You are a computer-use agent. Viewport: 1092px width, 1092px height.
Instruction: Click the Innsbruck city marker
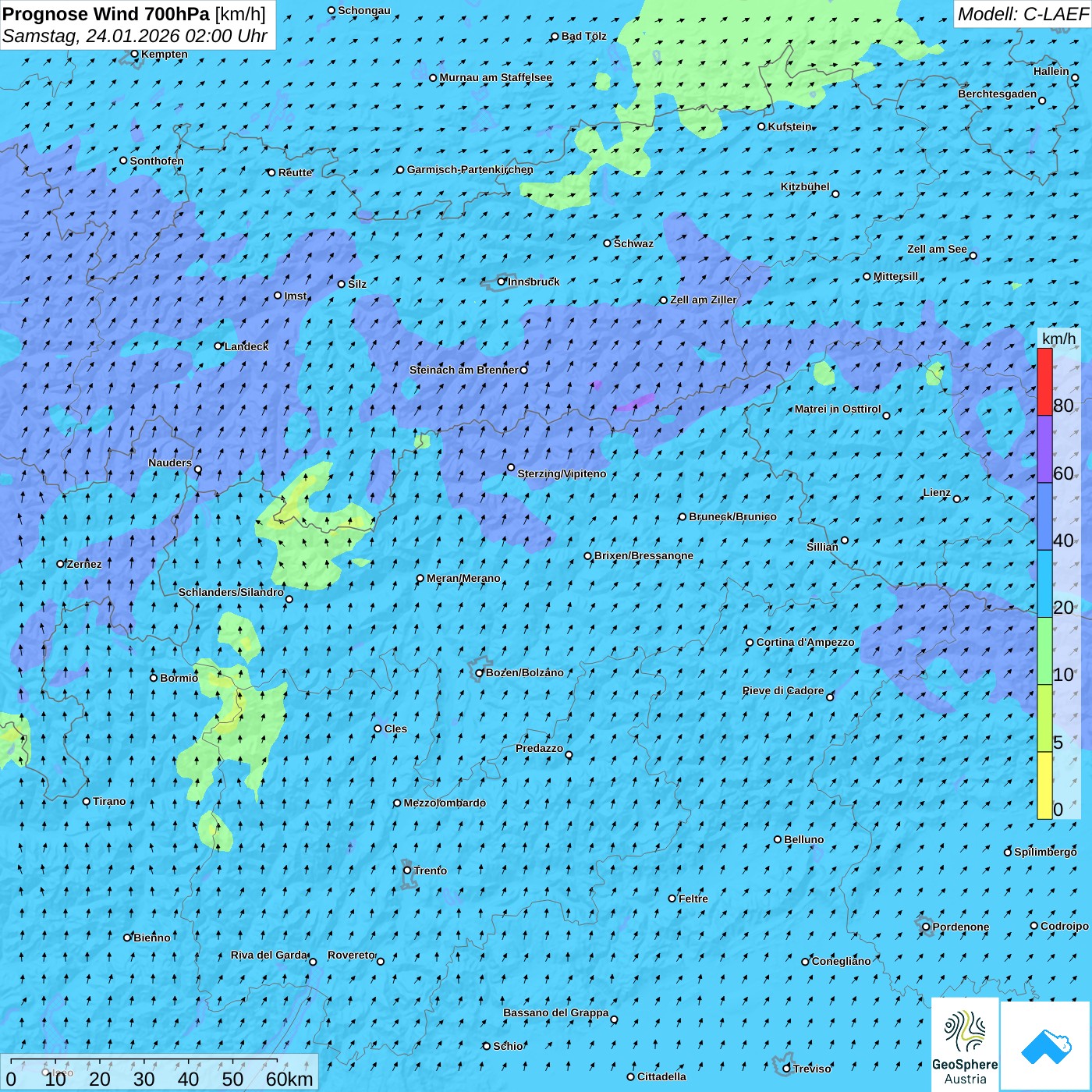coord(502,282)
